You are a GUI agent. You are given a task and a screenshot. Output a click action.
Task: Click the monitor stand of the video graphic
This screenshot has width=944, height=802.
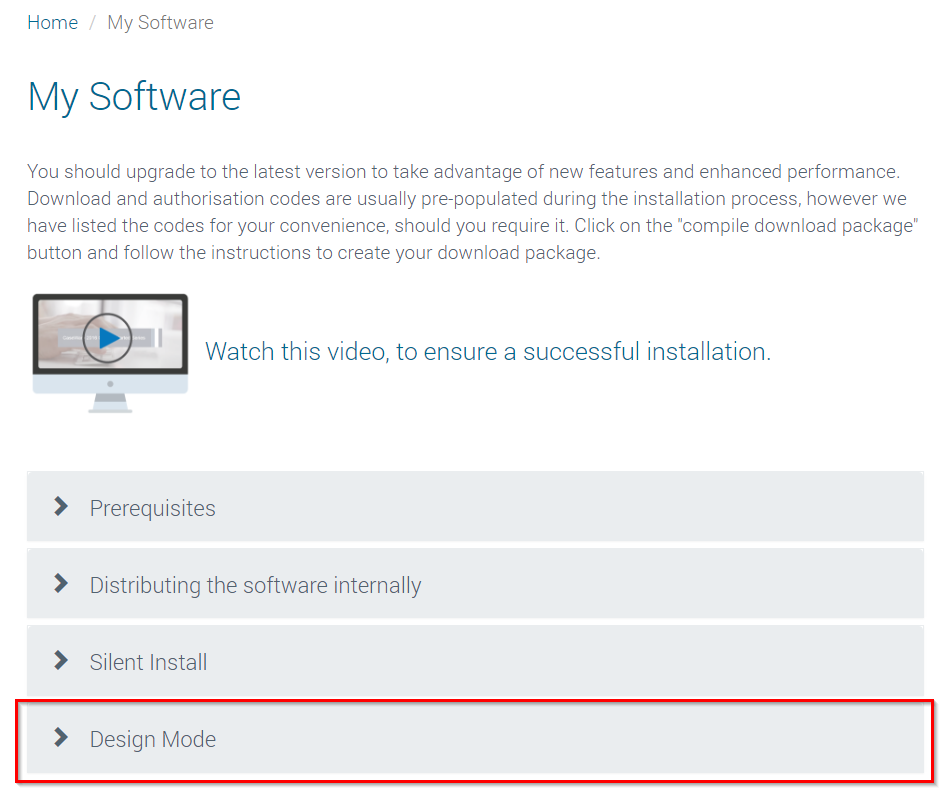(x=110, y=402)
